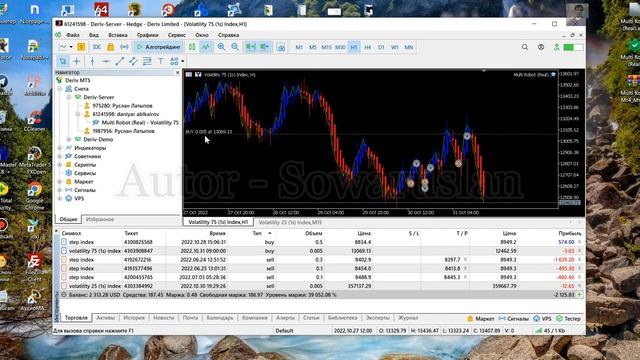
Task: Click the 45 / 1 Kb connection status
Action: [550, 331]
